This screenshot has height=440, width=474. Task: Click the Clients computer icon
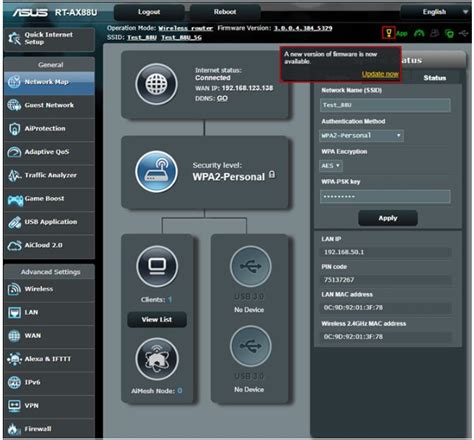coord(157,266)
